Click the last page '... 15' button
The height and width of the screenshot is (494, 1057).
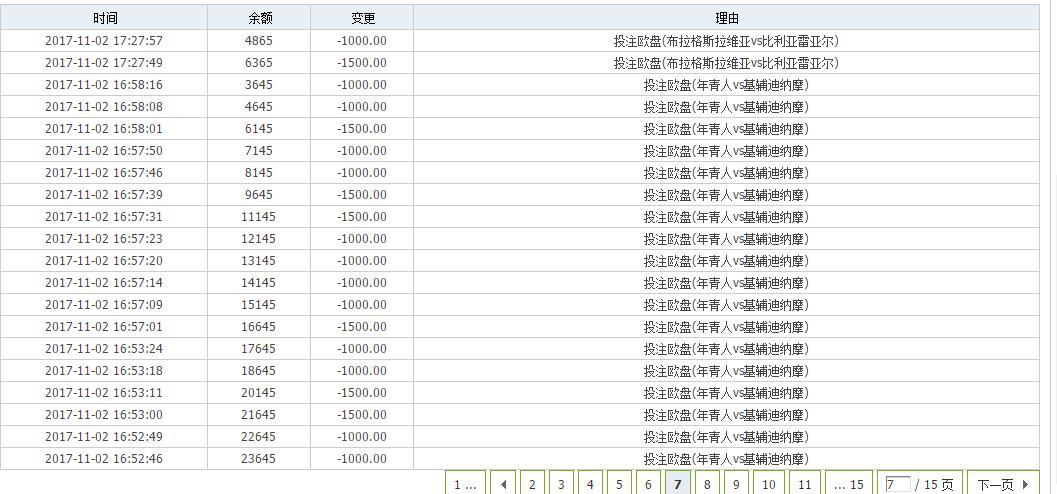click(x=849, y=484)
